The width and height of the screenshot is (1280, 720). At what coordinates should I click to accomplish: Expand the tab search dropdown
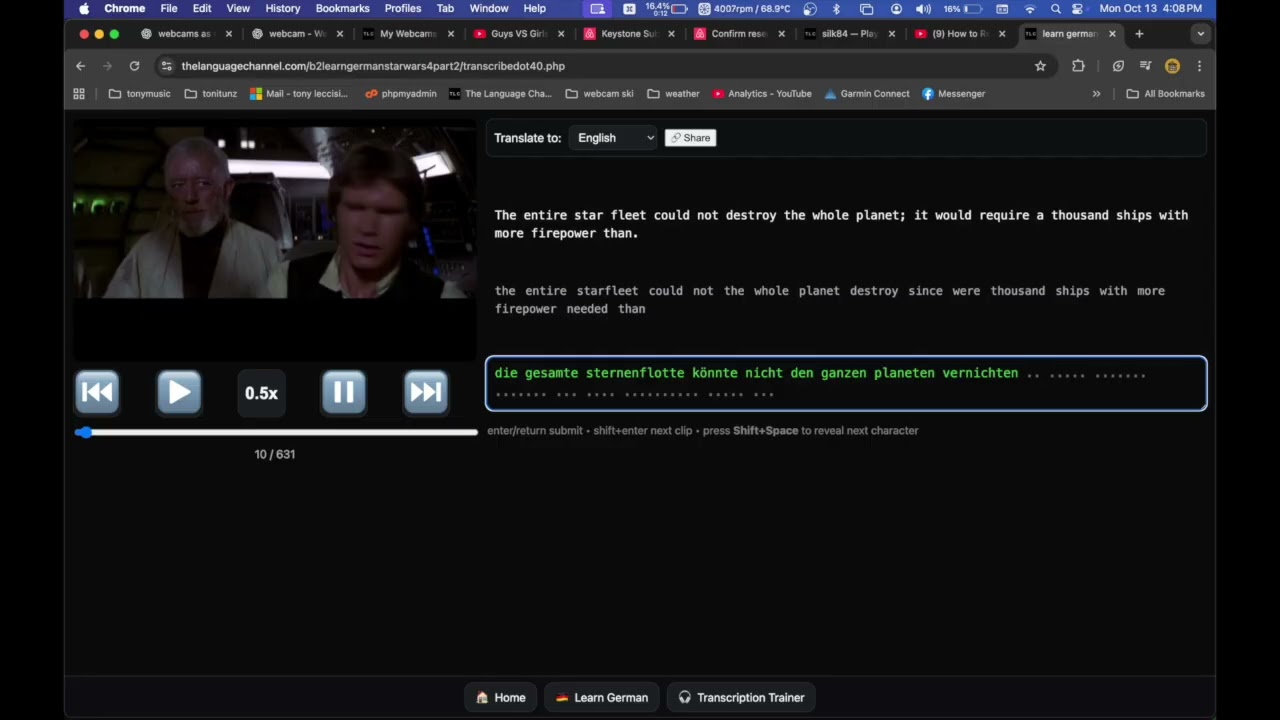point(1200,34)
